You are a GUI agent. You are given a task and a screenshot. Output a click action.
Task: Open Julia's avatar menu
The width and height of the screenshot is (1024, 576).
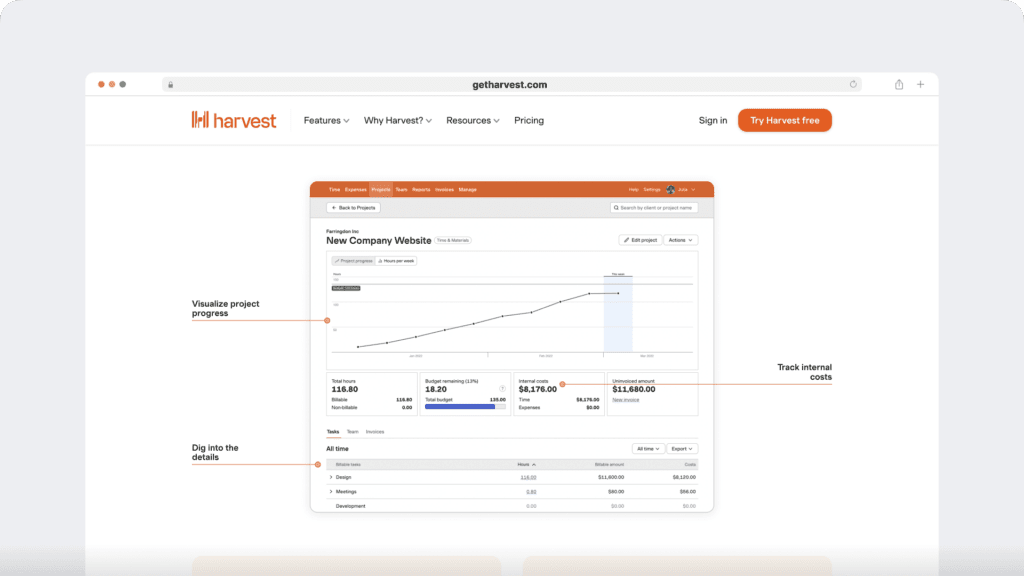point(670,189)
